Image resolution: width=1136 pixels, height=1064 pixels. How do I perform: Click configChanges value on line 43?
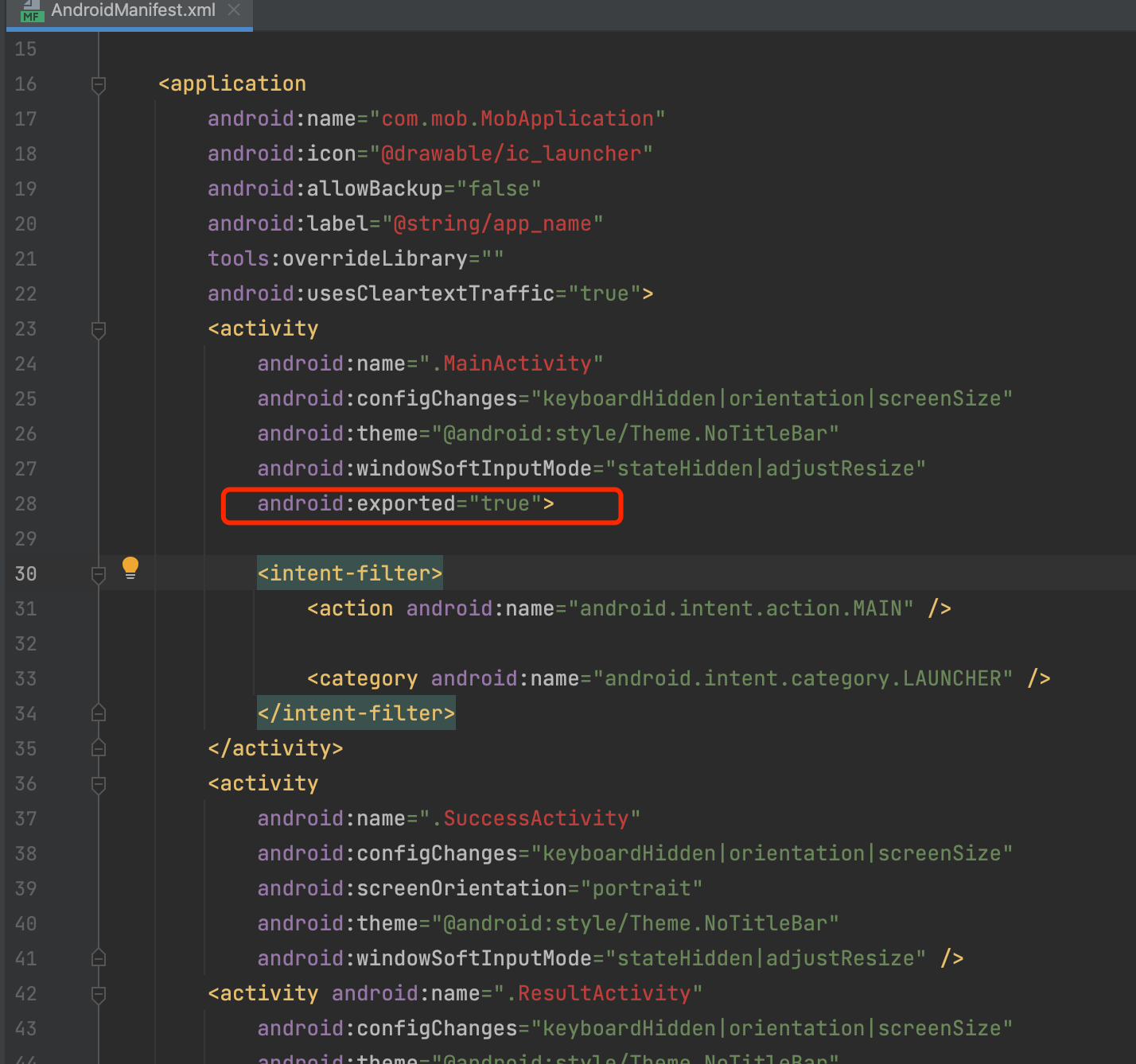[772, 1028]
